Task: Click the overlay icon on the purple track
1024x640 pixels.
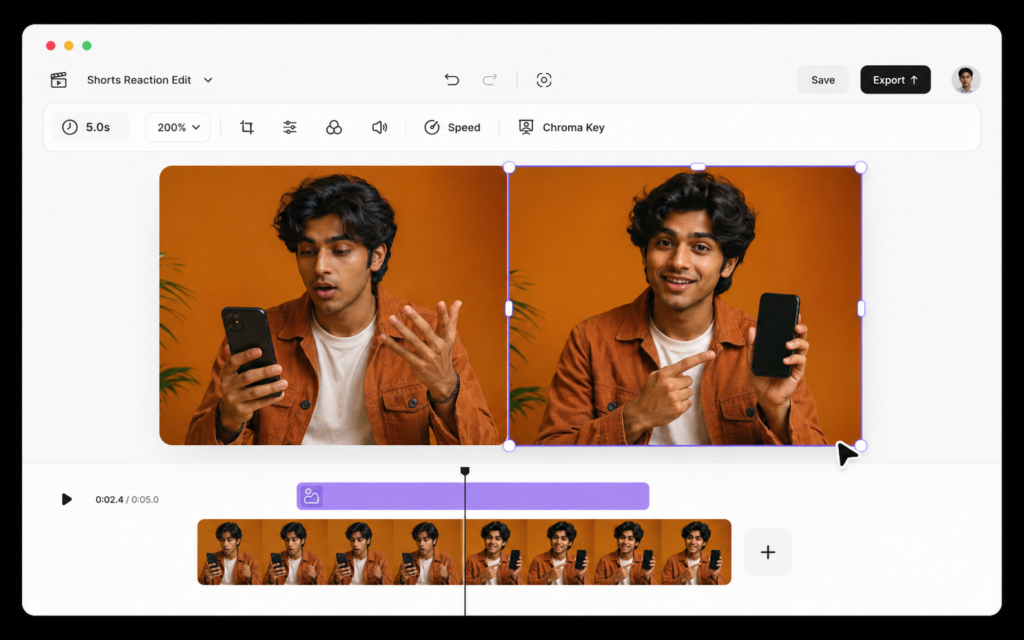Action: 312,496
